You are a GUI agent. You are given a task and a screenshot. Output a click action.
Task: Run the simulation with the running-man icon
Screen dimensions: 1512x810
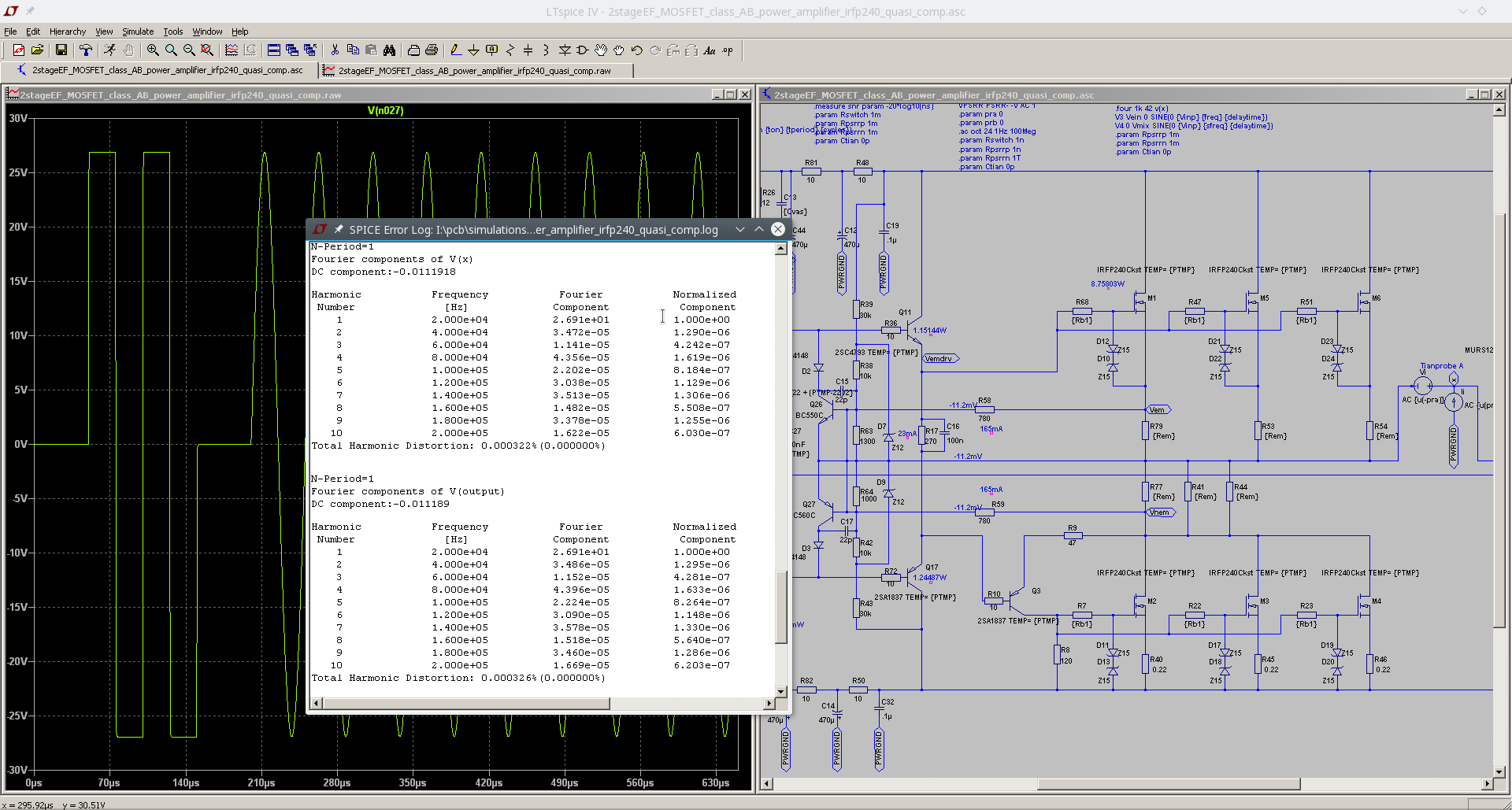[110, 50]
